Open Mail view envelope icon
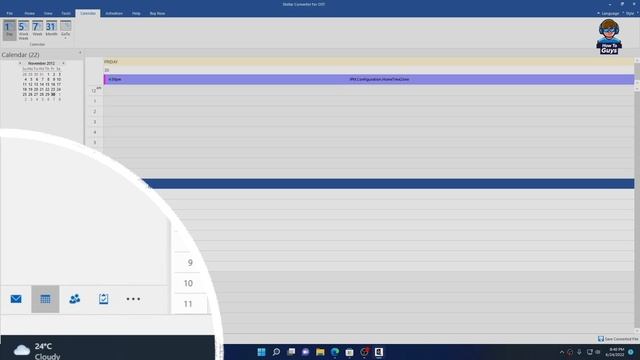 click(16, 299)
